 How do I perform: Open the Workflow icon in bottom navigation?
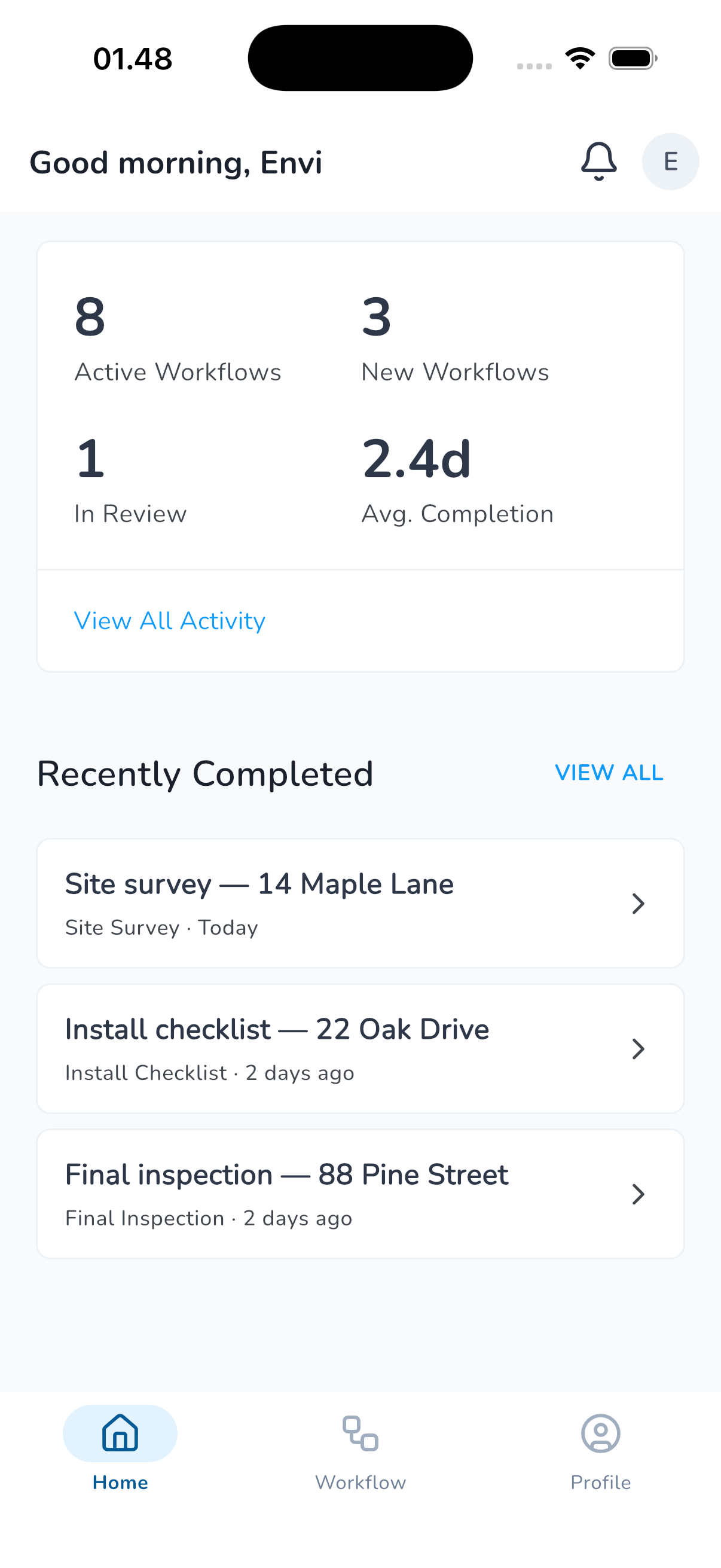(x=360, y=1433)
